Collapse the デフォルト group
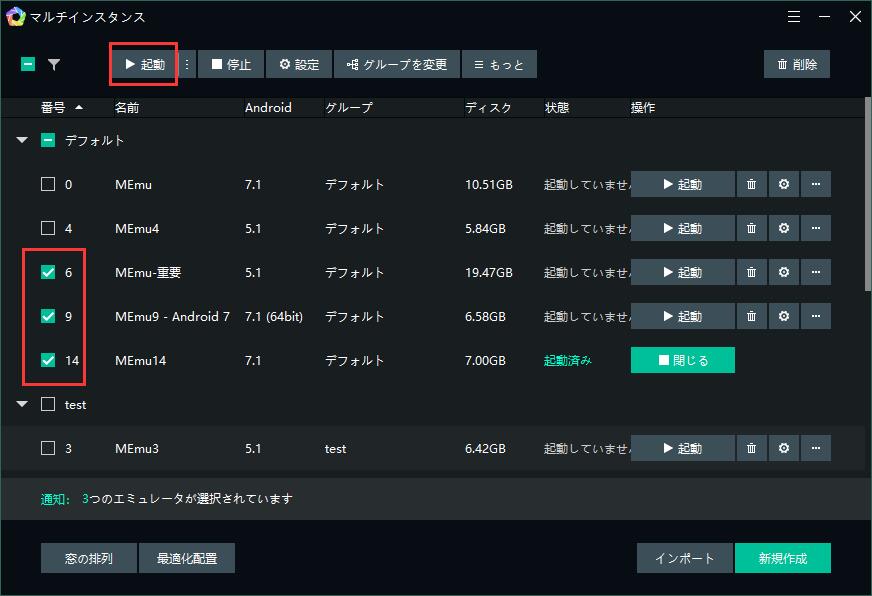This screenshot has height=596, width=872. click(21, 141)
